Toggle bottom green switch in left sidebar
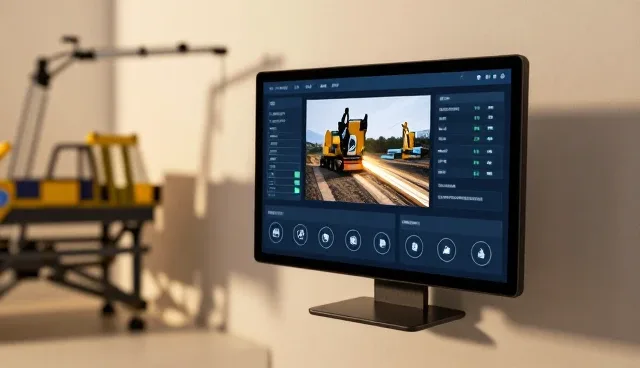 pos(297,191)
